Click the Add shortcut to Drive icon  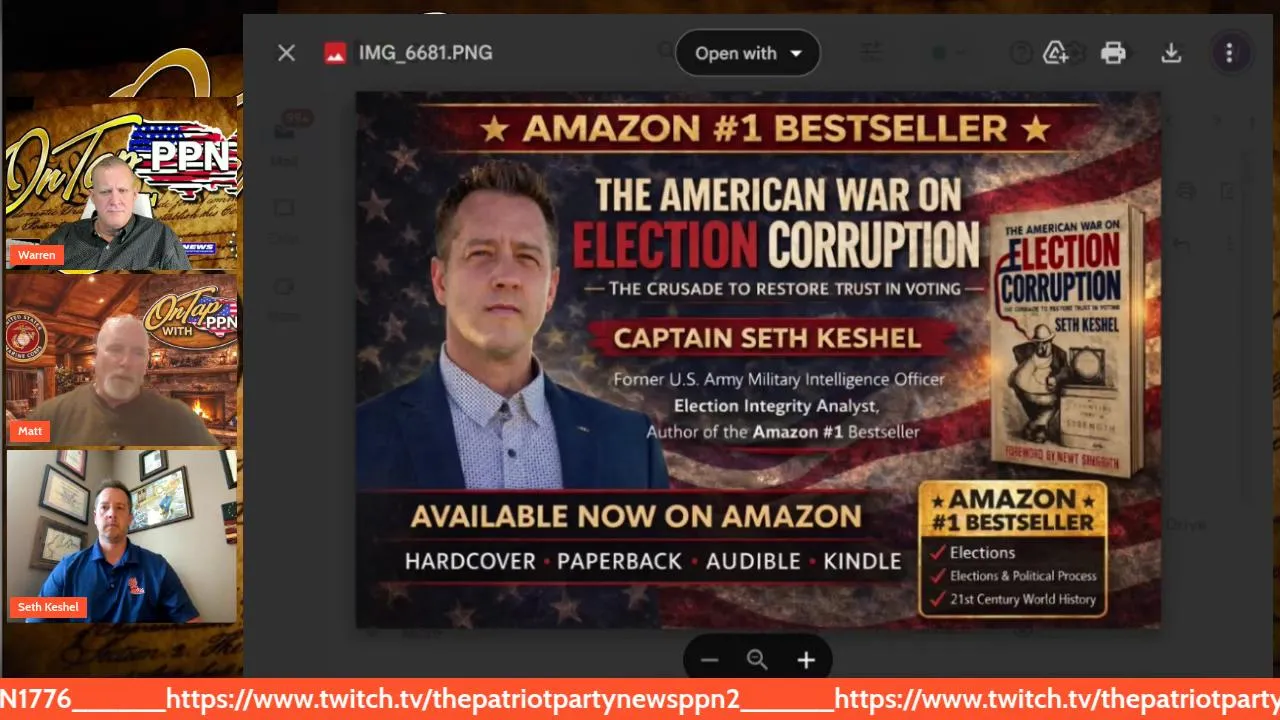[1056, 53]
